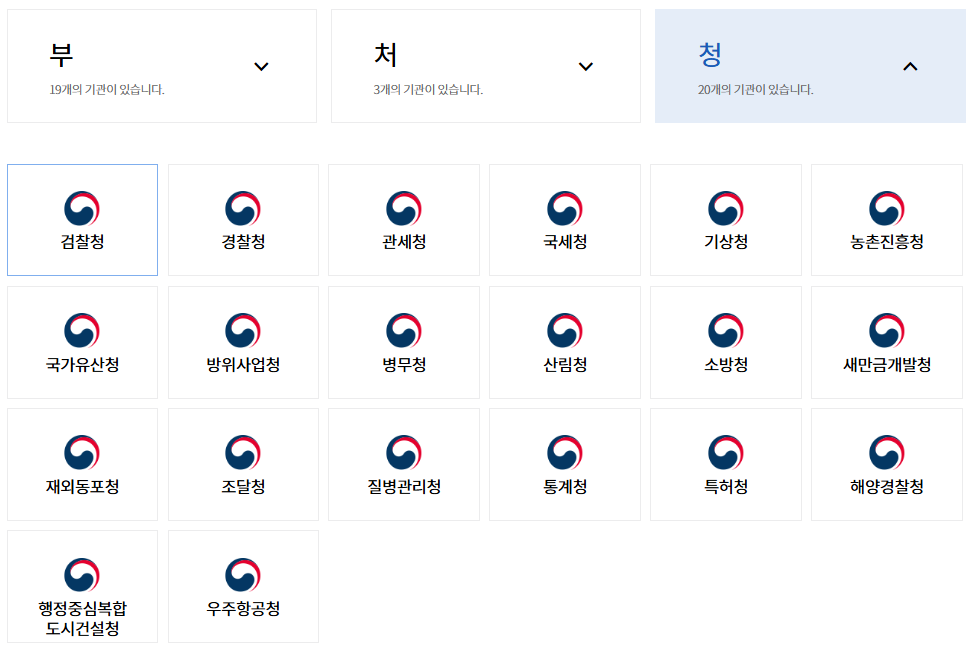Click the 재외동포청 emblem icon
This screenshot has width=968, height=649.
(82, 453)
